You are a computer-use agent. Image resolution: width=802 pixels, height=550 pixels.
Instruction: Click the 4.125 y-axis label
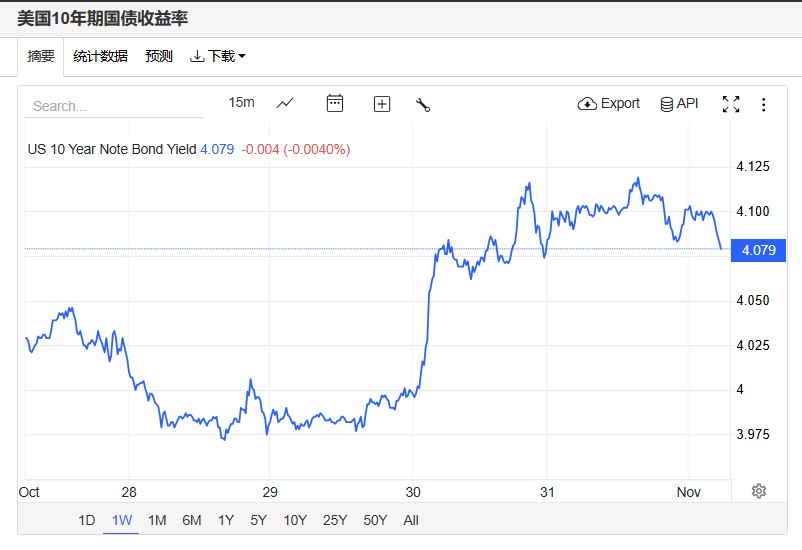(x=752, y=166)
